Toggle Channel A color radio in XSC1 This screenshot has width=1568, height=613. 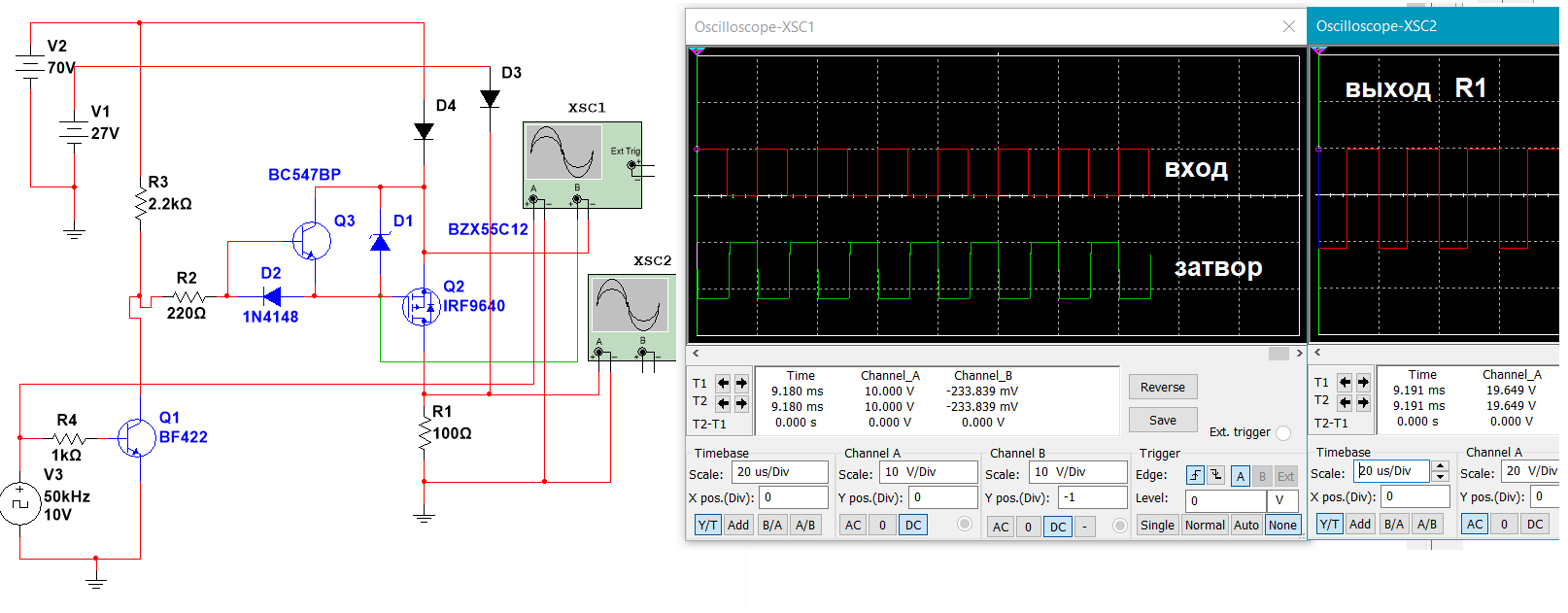964,525
